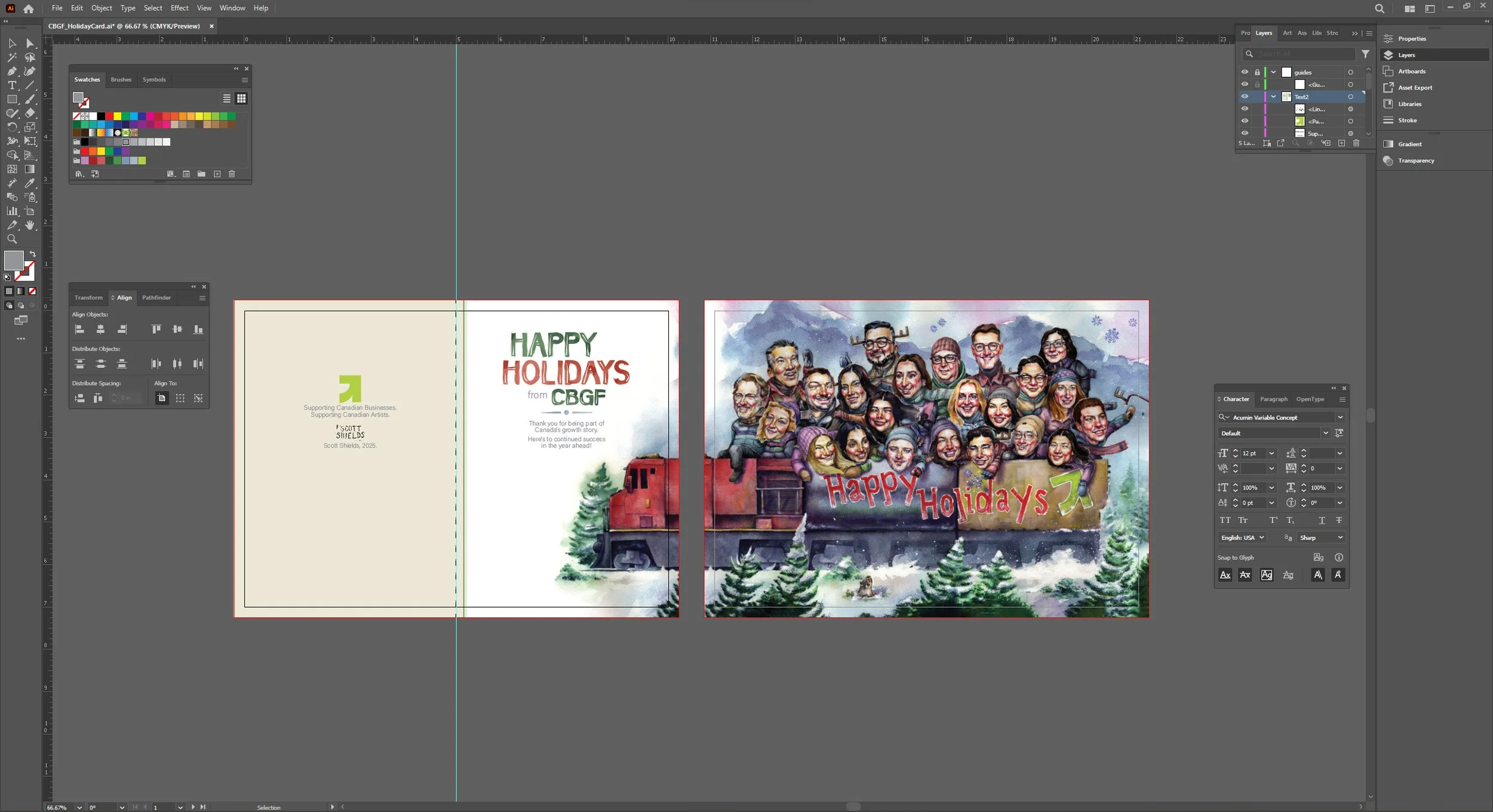
Task: Open the Object menu
Action: pos(102,8)
